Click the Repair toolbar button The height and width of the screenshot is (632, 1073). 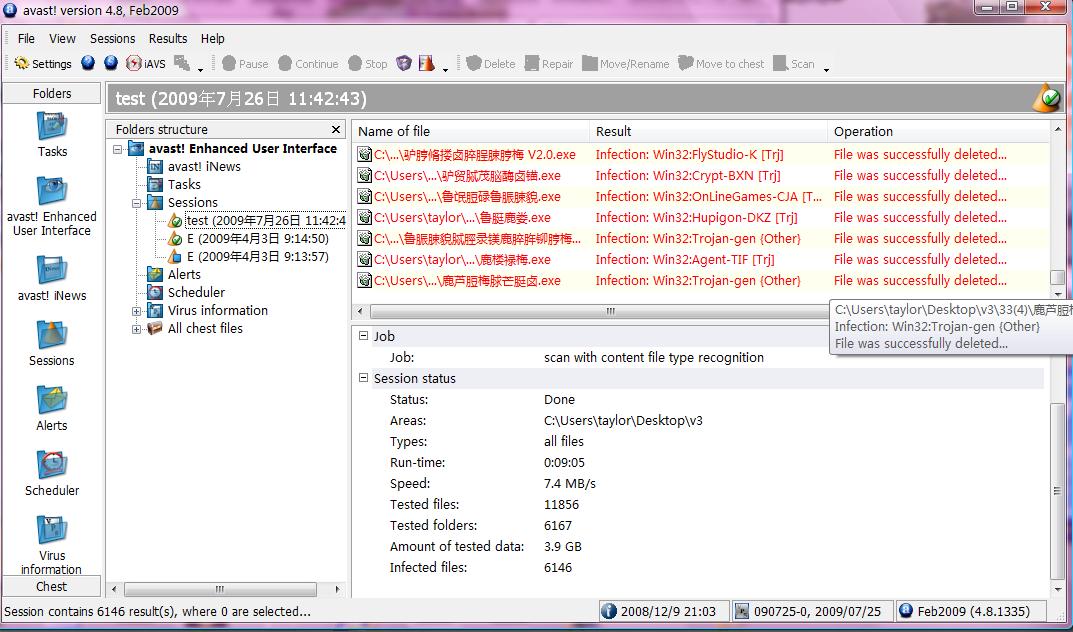(549, 64)
